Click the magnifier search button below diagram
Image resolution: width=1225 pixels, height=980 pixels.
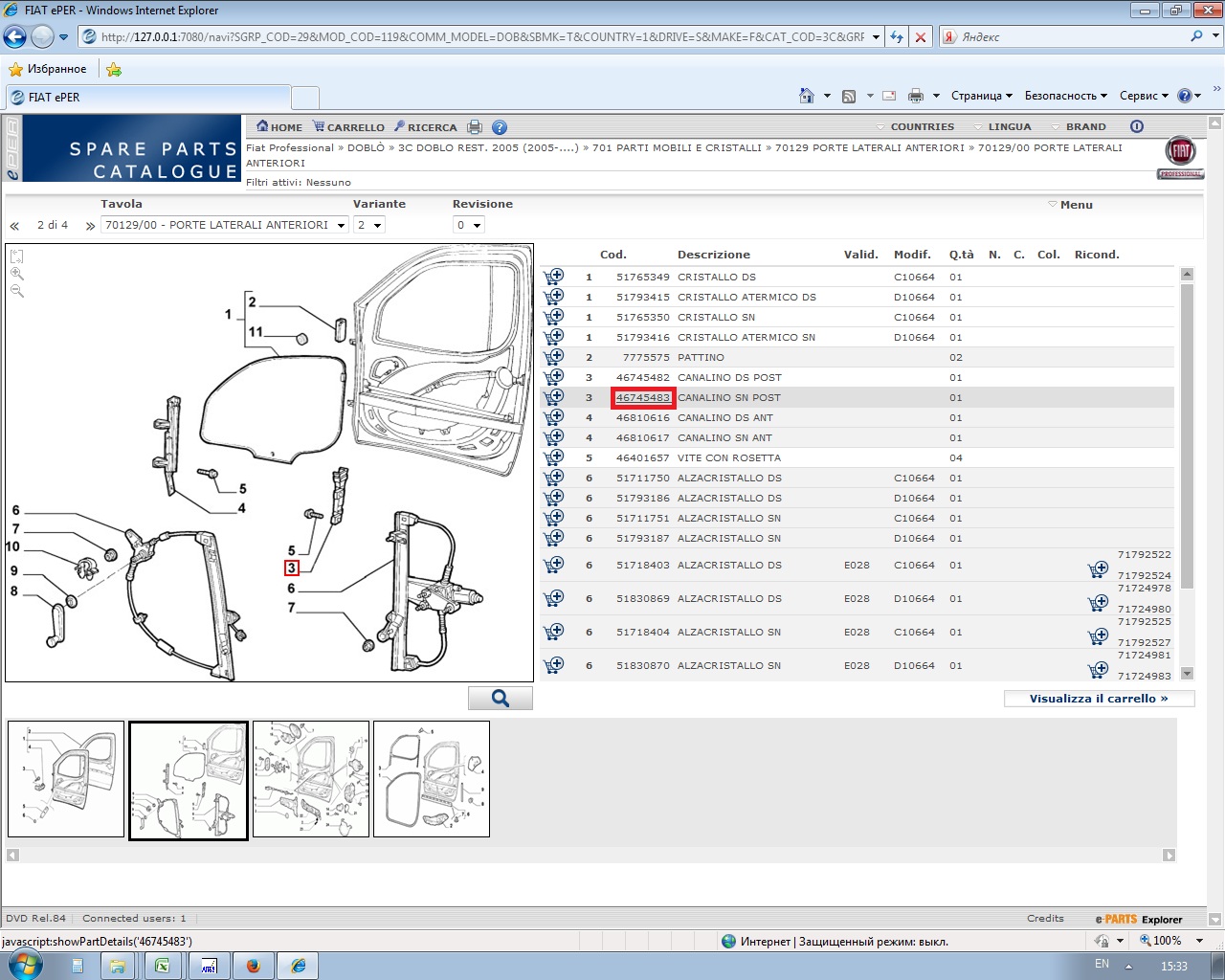click(x=500, y=699)
